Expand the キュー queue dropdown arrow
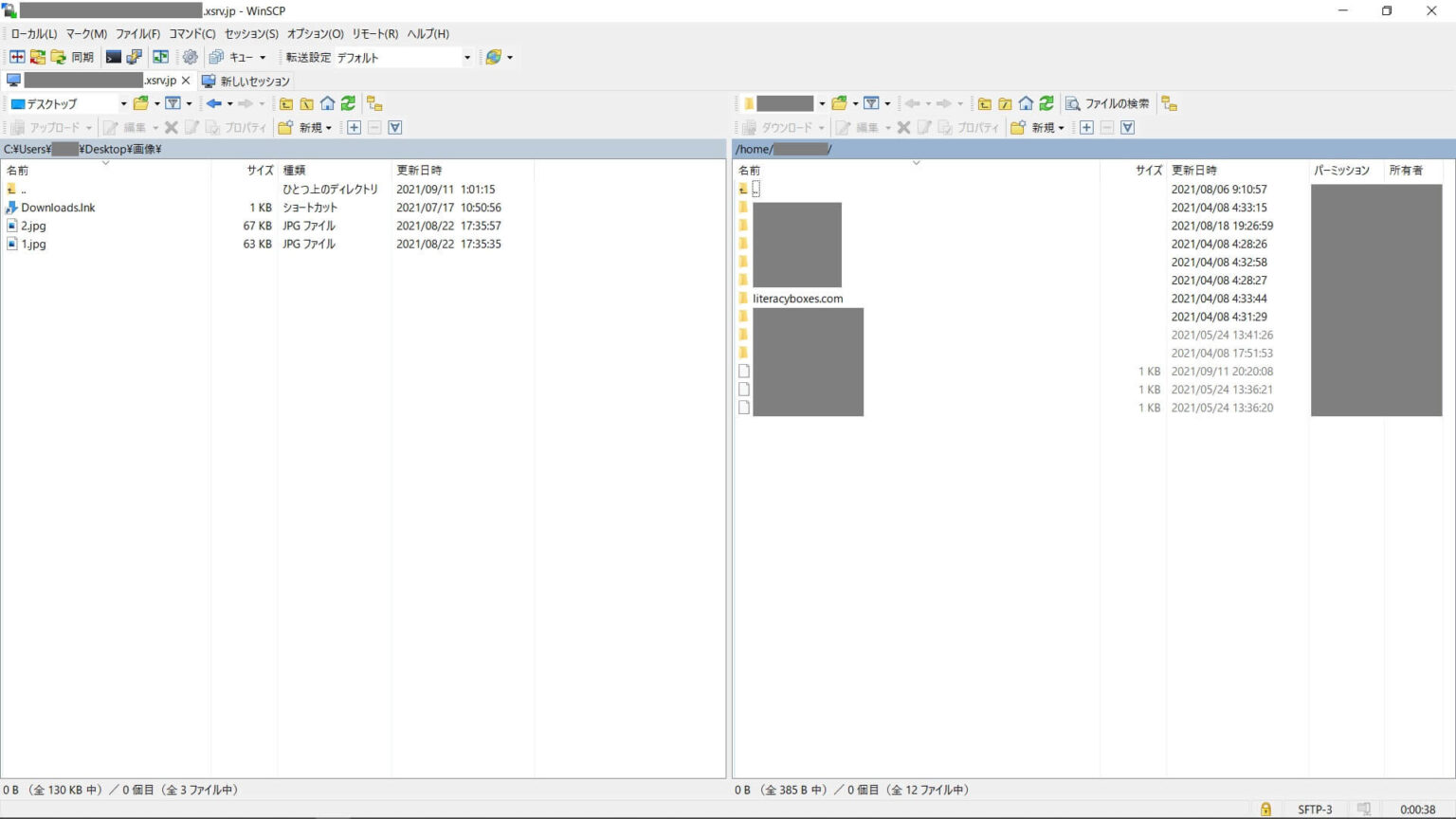This screenshot has width=1456, height=819. [x=263, y=57]
